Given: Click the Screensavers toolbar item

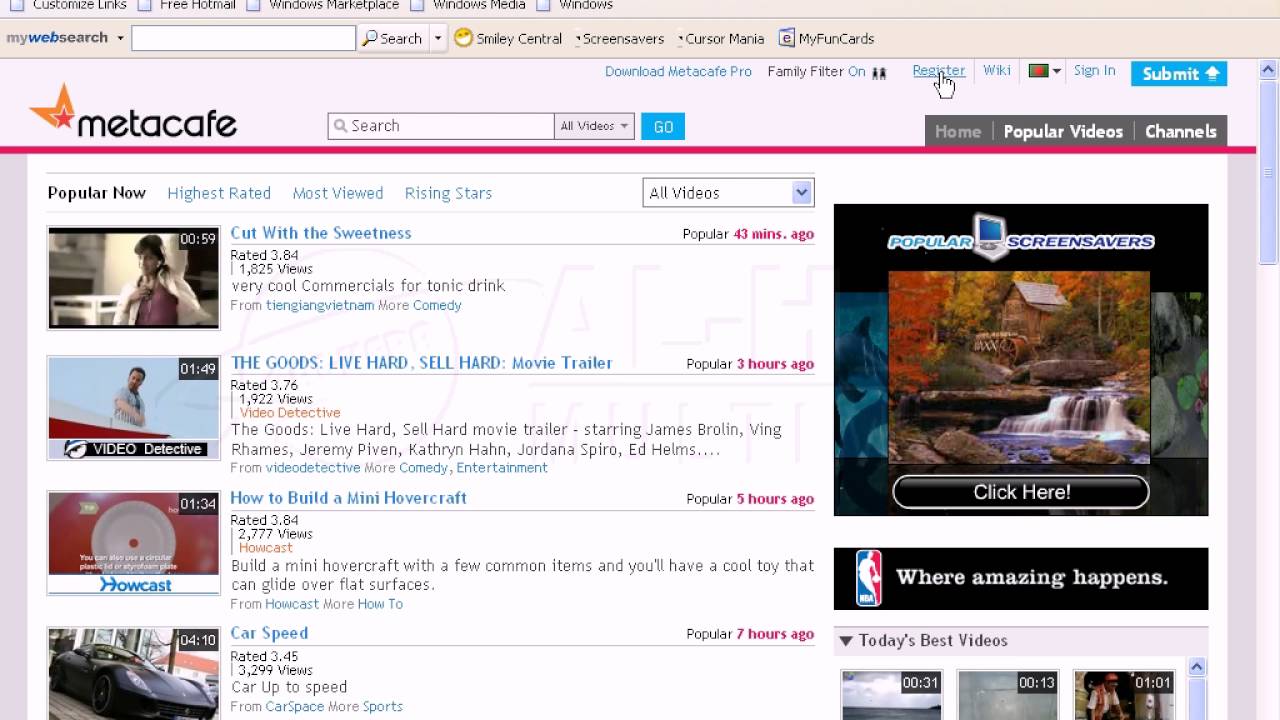Looking at the screenshot, I should [x=619, y=39].
